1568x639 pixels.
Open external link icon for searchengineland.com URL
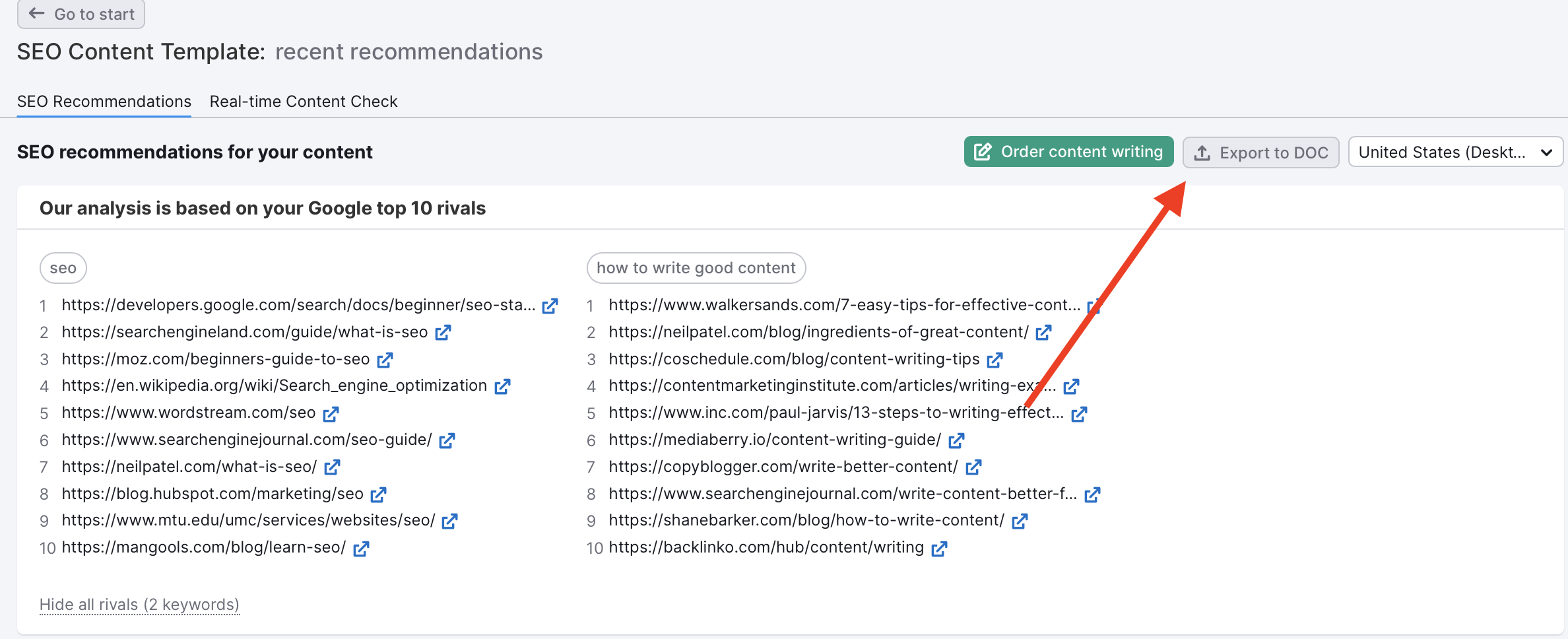point(443,333)
